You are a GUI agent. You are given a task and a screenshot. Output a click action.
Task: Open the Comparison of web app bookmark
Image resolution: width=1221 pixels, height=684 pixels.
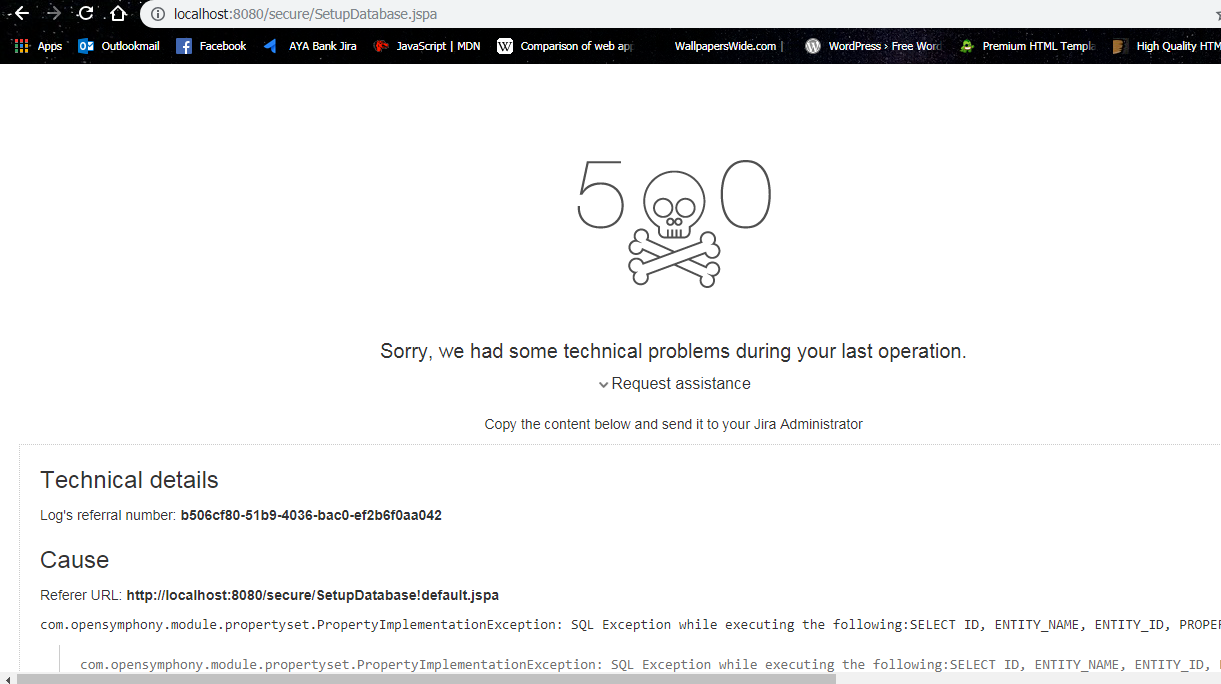[x=565, y=46]
